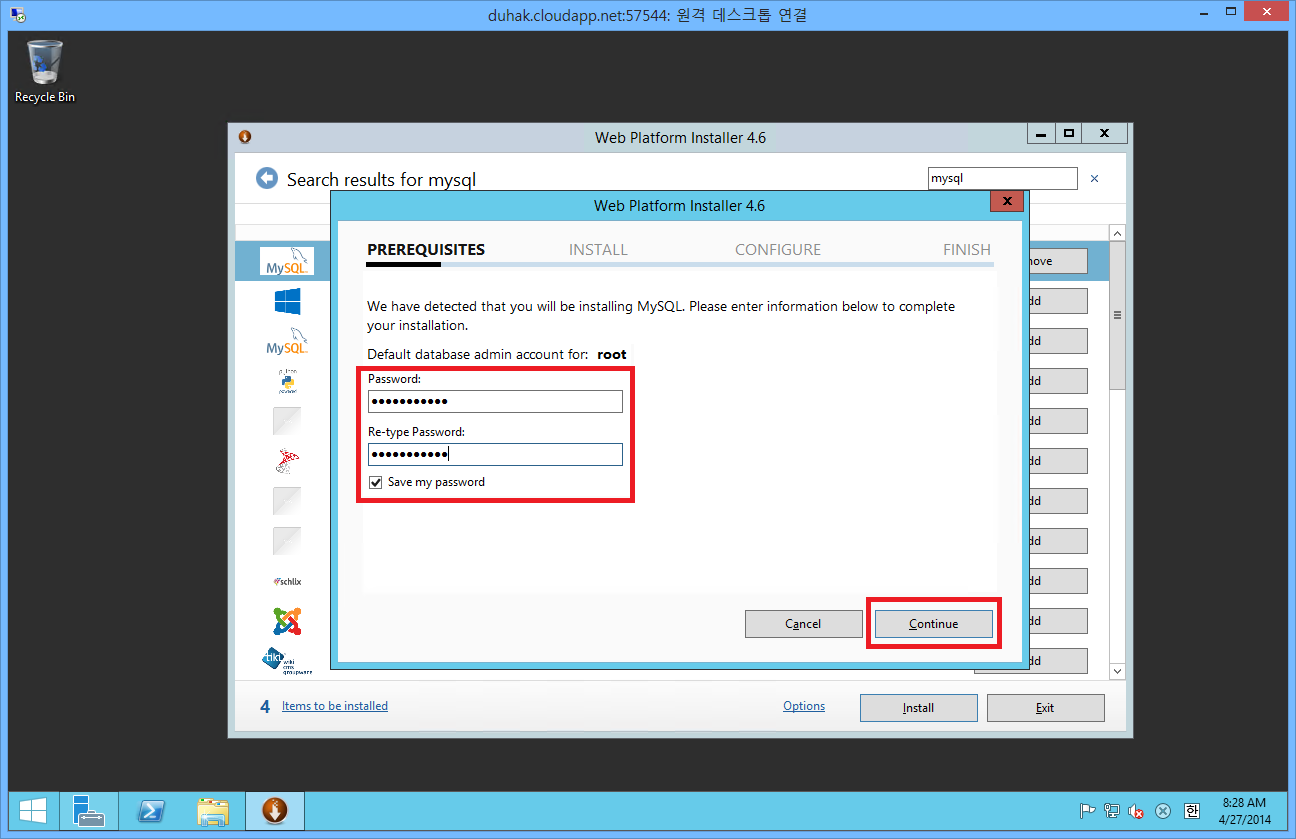
Task: Open the network tray icon
Action: click(1112, 811)
